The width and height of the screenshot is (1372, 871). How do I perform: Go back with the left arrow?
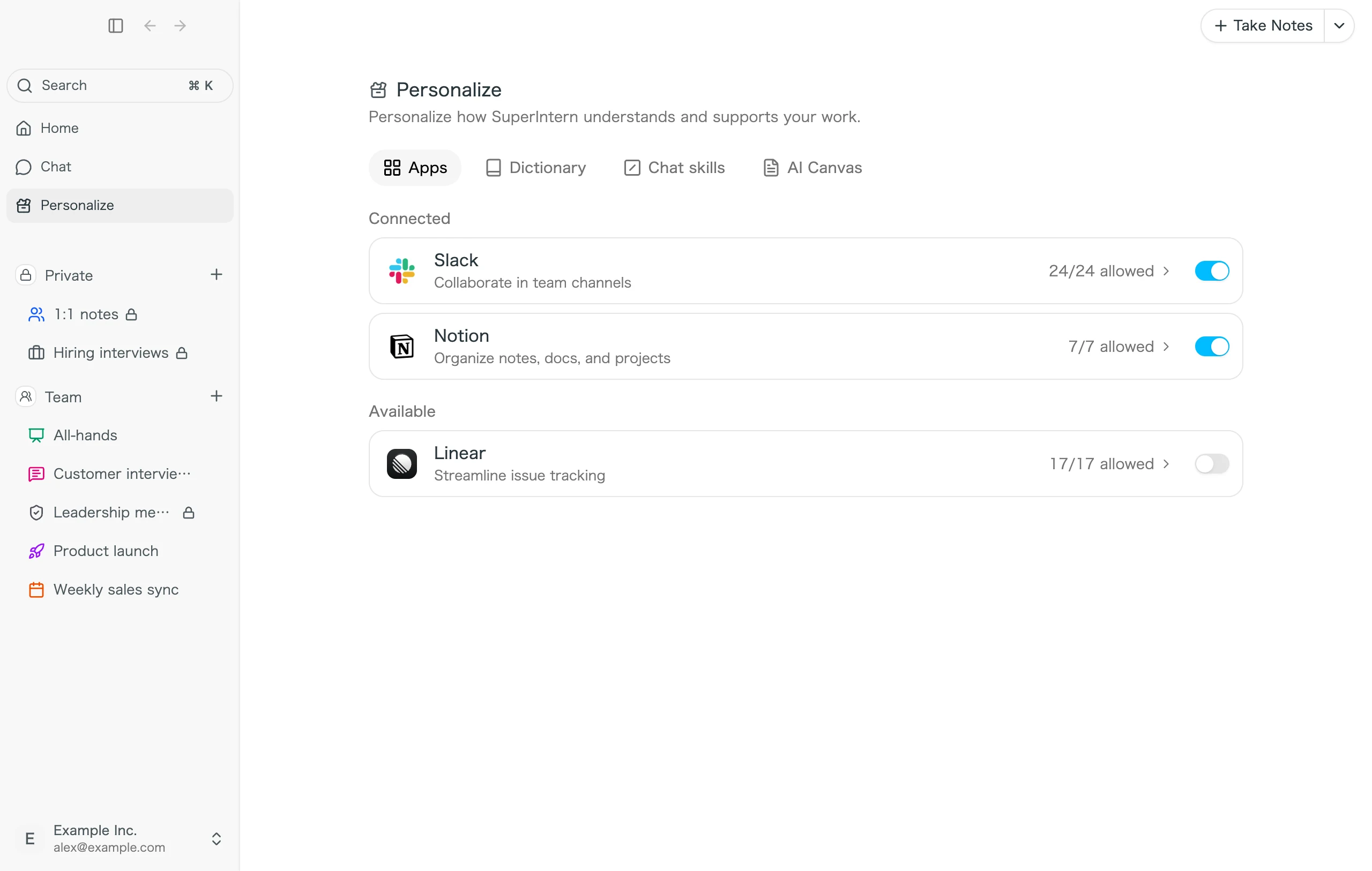click(150, 26)
